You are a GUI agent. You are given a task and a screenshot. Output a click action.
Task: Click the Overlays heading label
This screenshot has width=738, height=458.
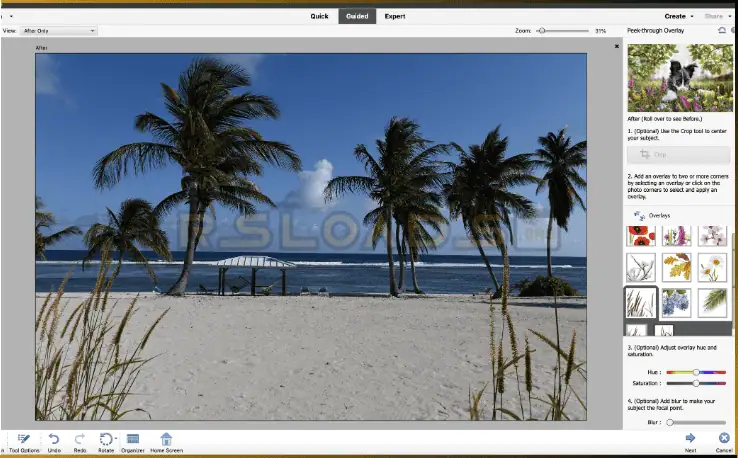pos(659,216)
